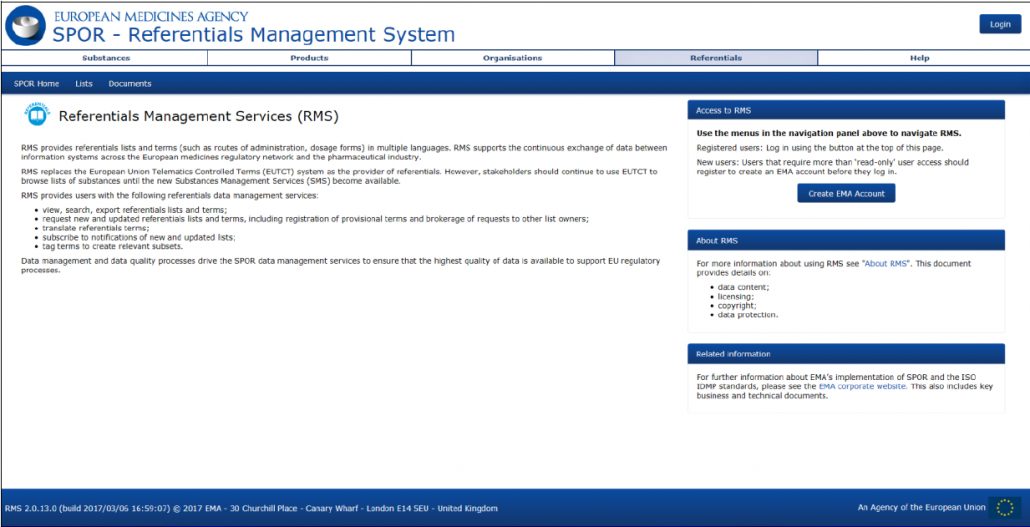Screen dimensions: 1030x527
Task: Click the SPOR - Referentials Management System title
Action: (253, 34)
